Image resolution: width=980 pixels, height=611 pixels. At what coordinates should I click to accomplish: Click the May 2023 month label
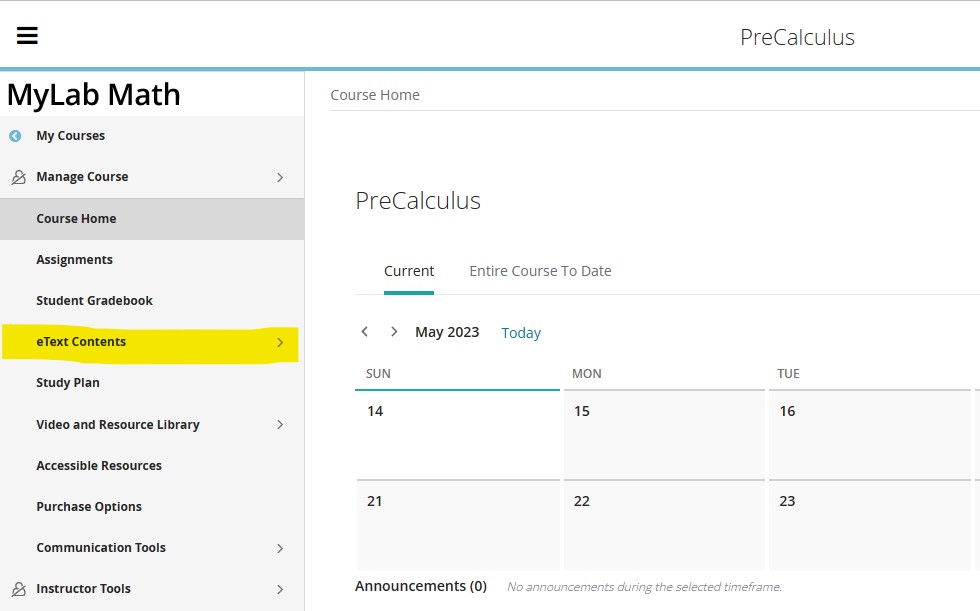coord(447,332)
